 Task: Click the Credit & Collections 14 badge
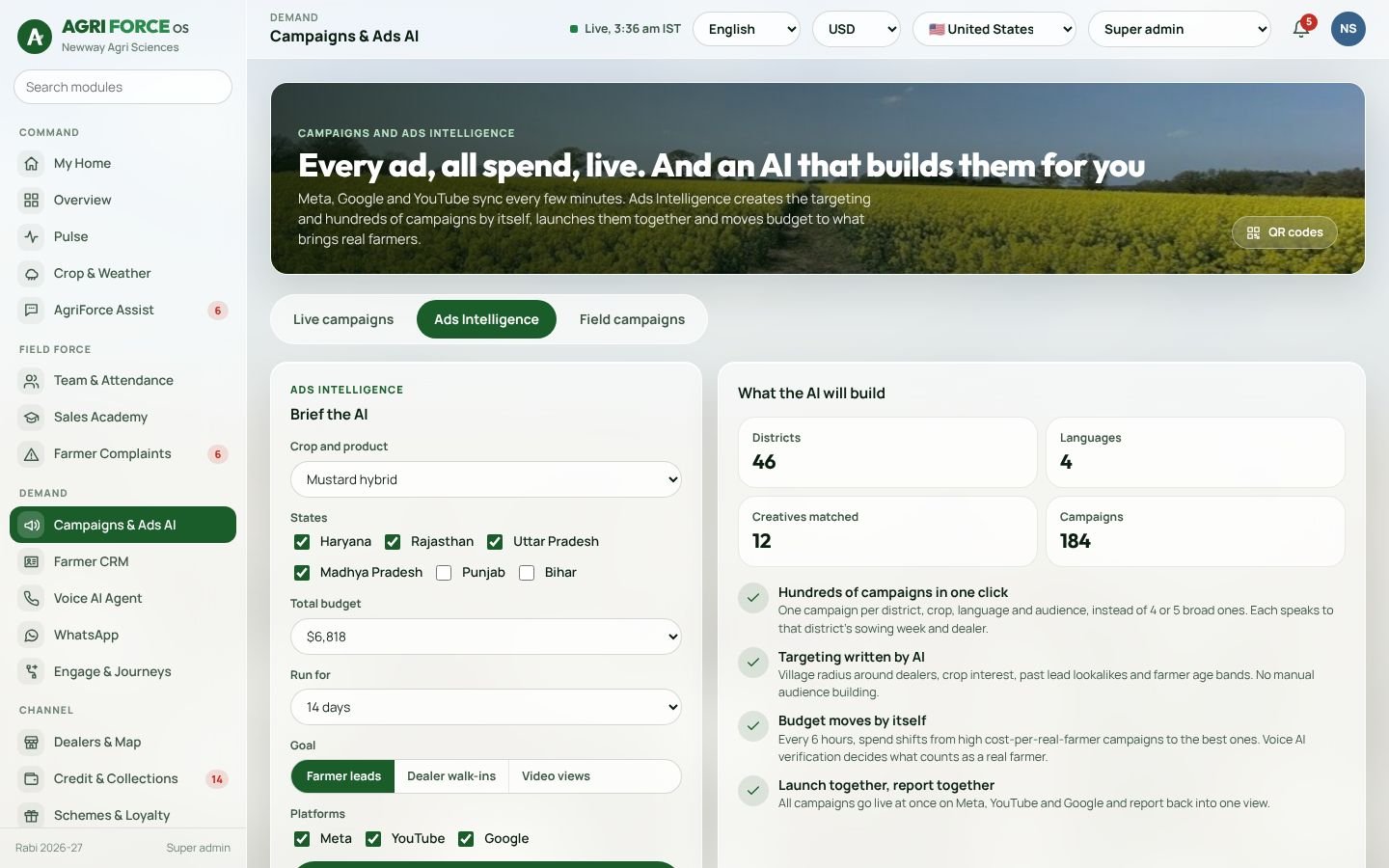217,779
